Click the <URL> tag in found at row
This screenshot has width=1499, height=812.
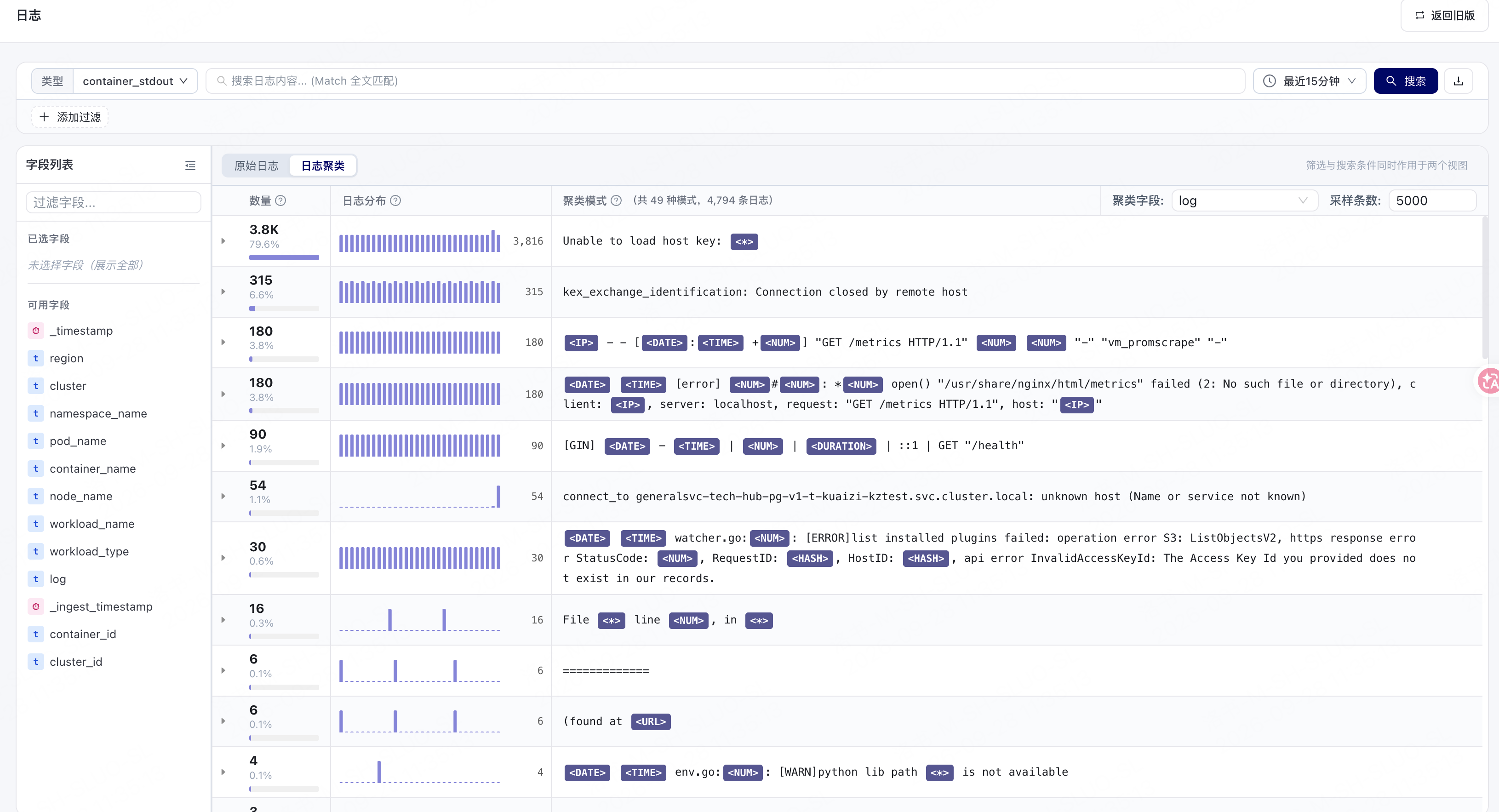[x=651, y=722]
